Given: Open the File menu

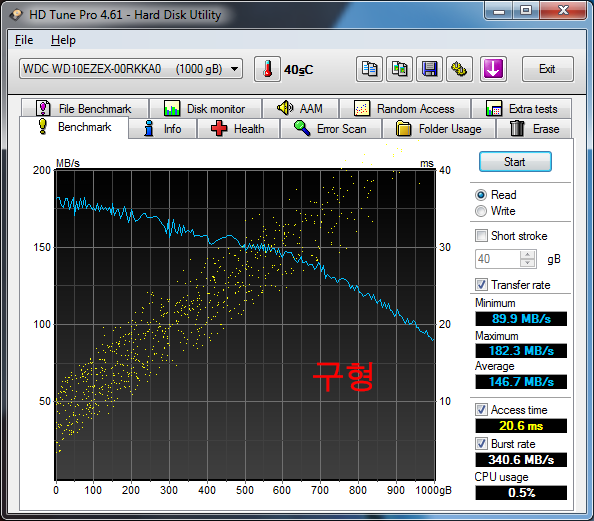Looking at the screenshot, I should pos(24,40).
